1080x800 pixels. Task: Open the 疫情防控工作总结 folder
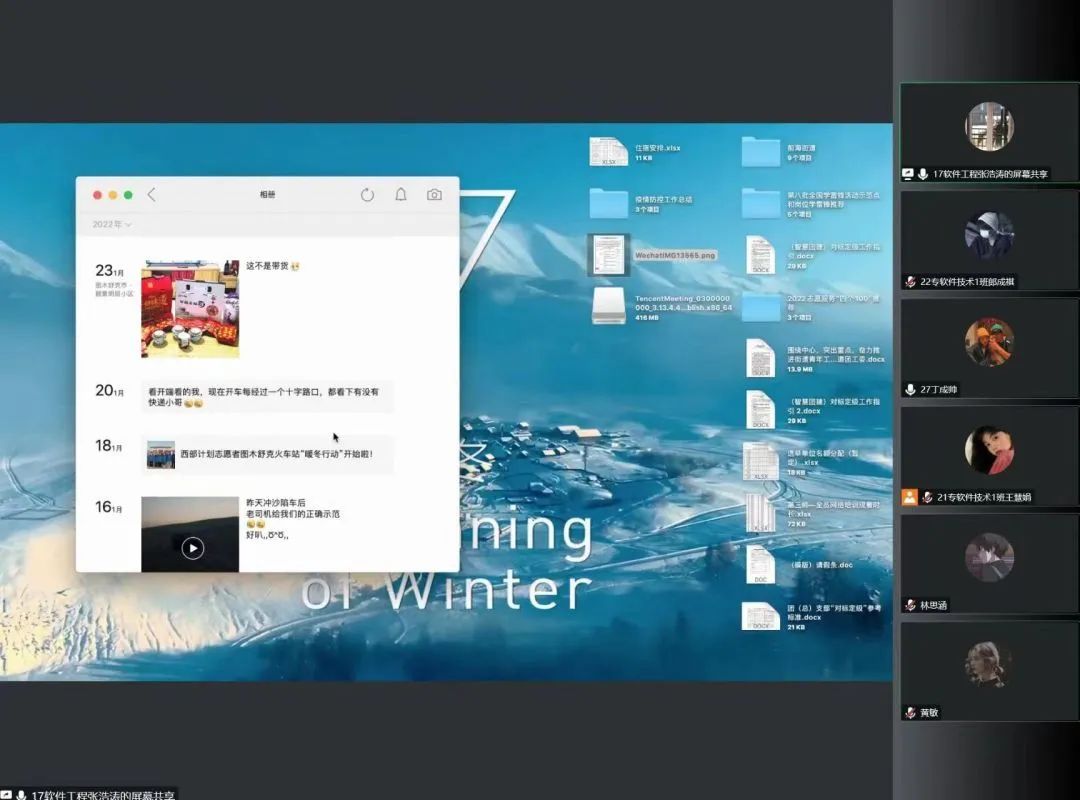pyautogui.click(x=608, y=203)
